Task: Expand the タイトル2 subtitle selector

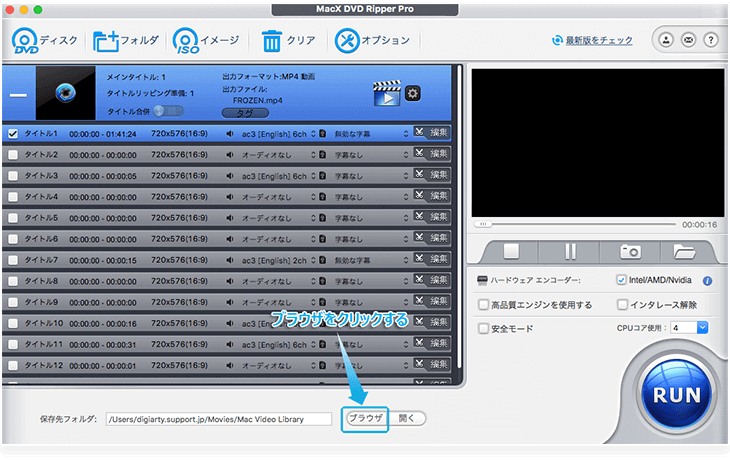Action: (x=404, y=154)
